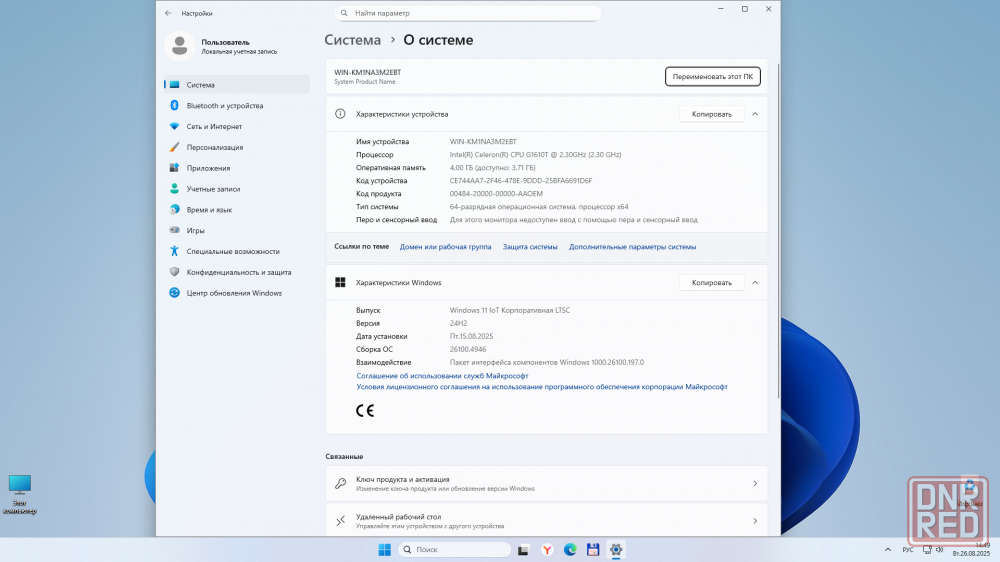Collapse the Характеристики Windows section
Screen dimensions: 1000x562
click(755, 282)
